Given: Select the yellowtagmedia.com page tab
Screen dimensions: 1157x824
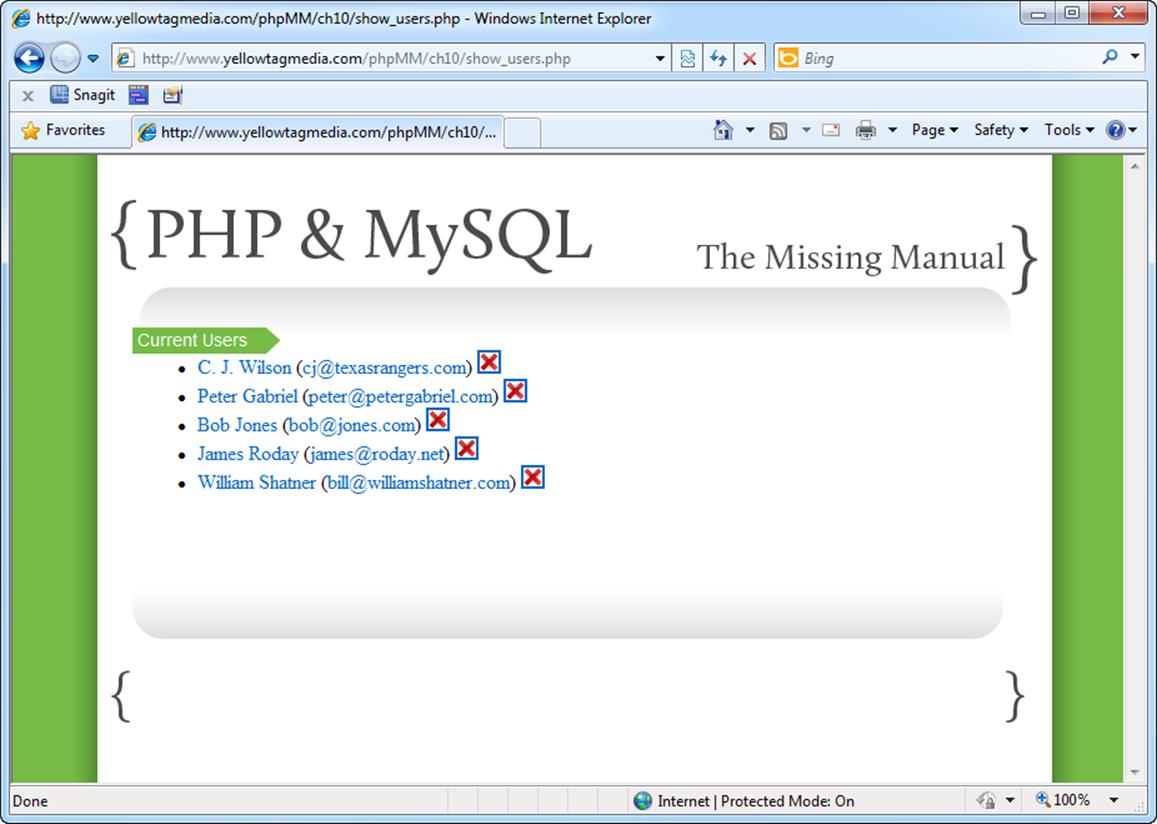Looking at the screenshot, I should [319, 132].
